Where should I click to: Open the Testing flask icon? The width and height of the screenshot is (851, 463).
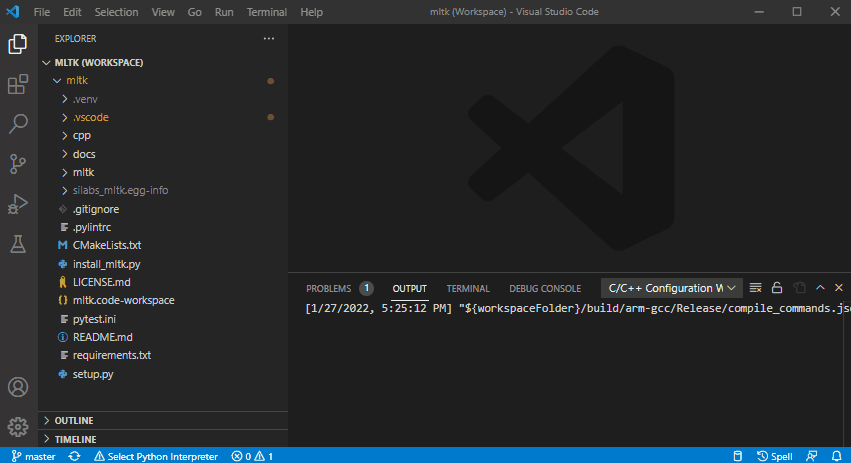coord(17,243)
